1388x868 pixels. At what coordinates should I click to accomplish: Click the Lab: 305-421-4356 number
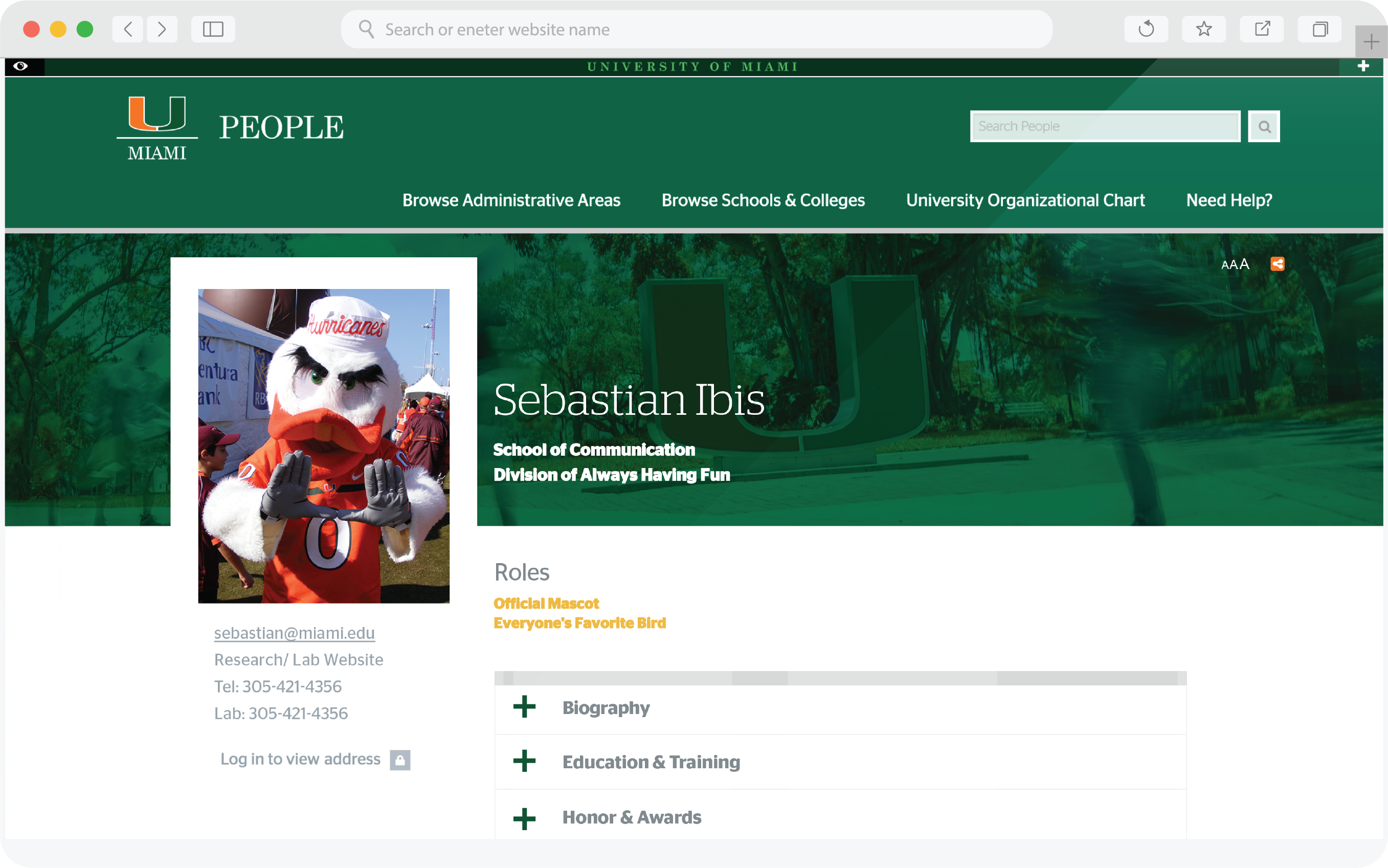[x=281, y=713]
